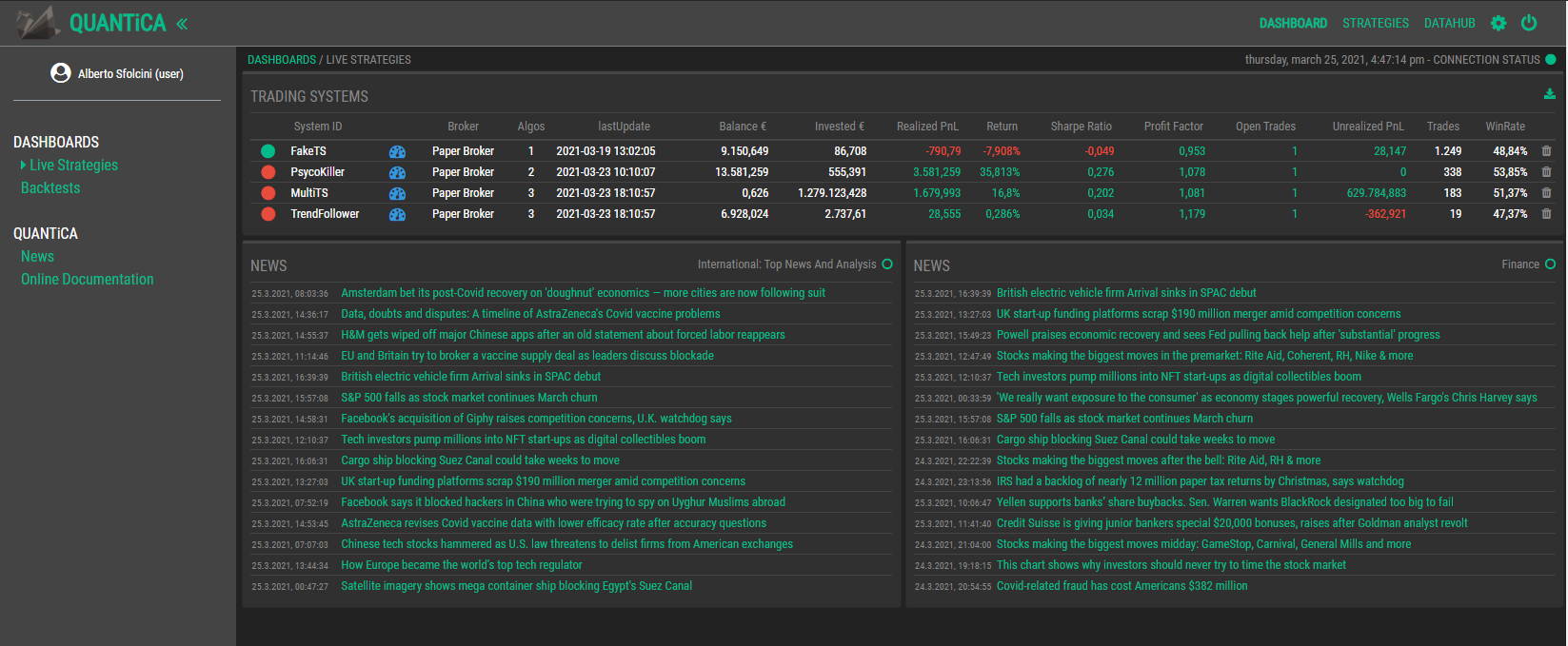Open settings via the gear icon
This screenshot has width=1568, height=646.
pyautogui.click(x=1499, y=23)
